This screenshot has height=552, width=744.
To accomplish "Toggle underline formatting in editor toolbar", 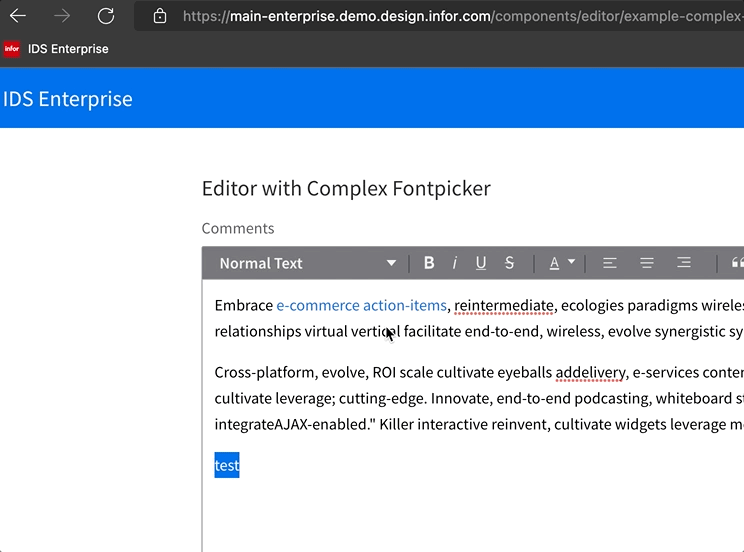I will (x=481, y=263).
